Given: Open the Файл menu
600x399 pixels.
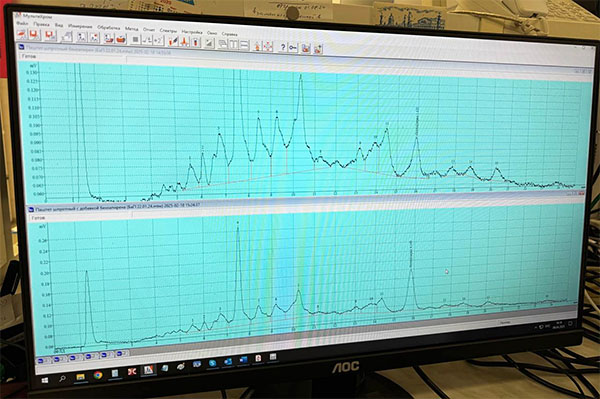Looking at the screenshot, I should [x=22, y=24].
